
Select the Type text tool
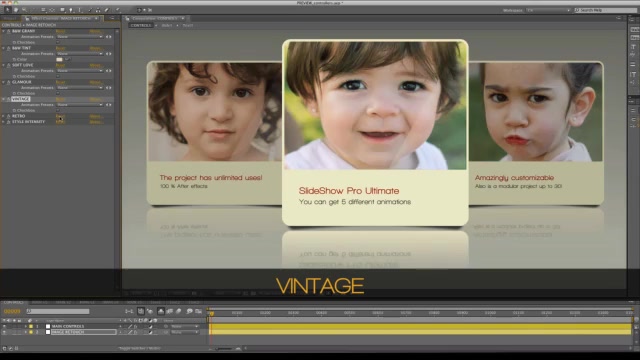tap(80, 10)
